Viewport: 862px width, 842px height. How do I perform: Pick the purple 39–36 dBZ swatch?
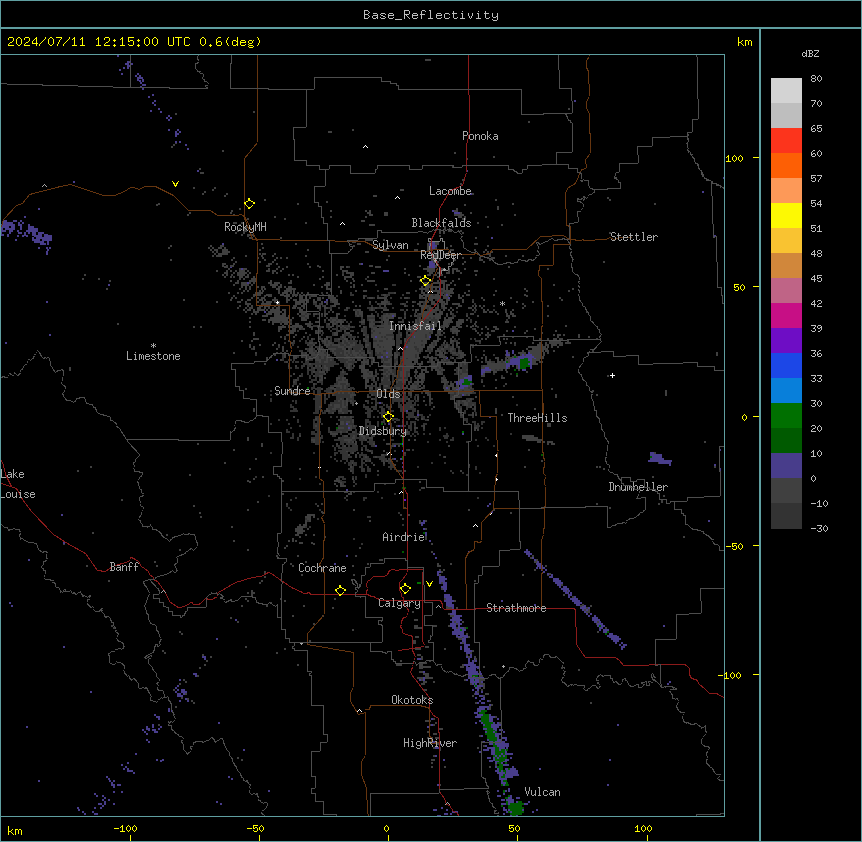click(786, 341)
